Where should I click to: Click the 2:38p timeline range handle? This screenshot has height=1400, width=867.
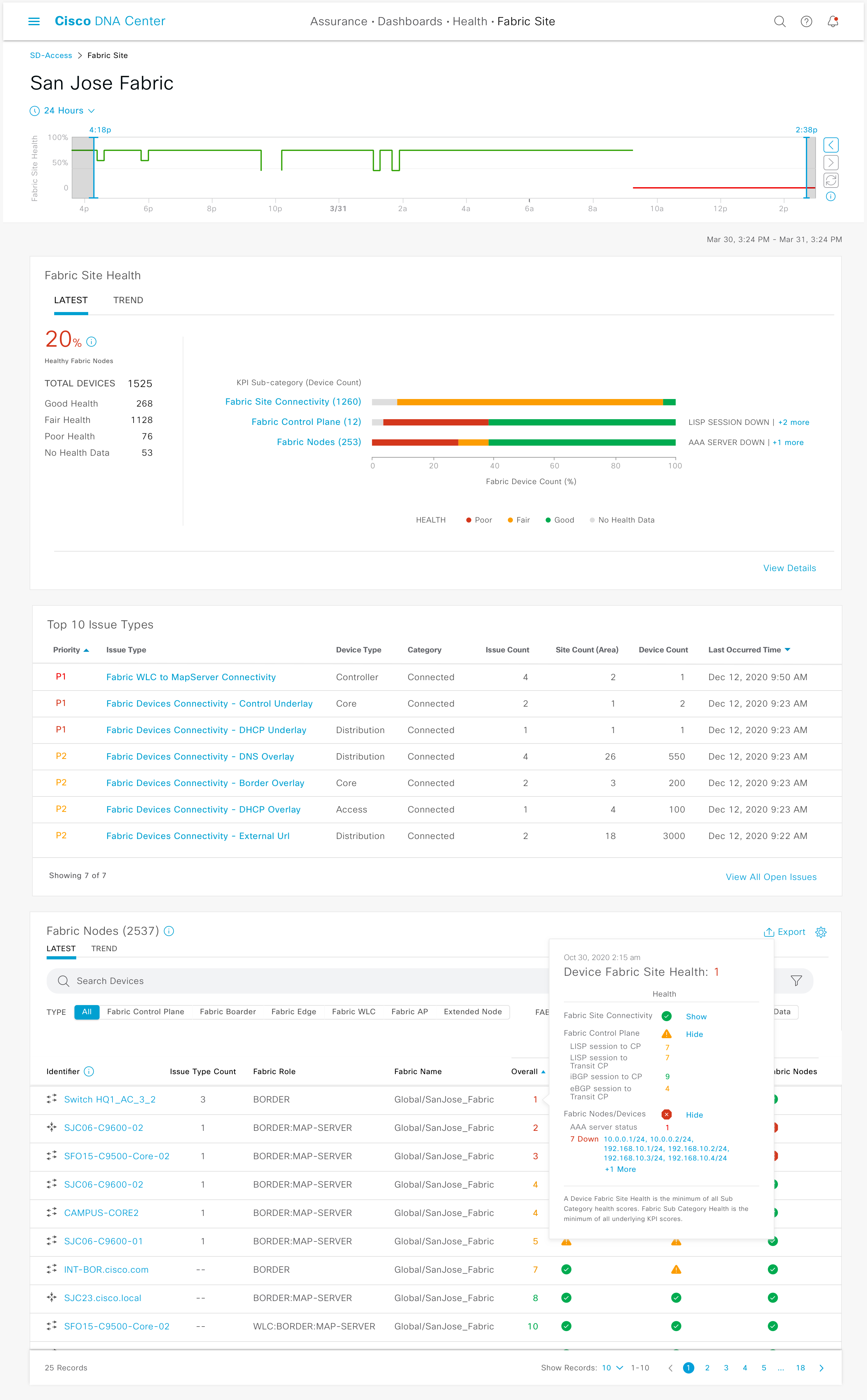(806, 167)
